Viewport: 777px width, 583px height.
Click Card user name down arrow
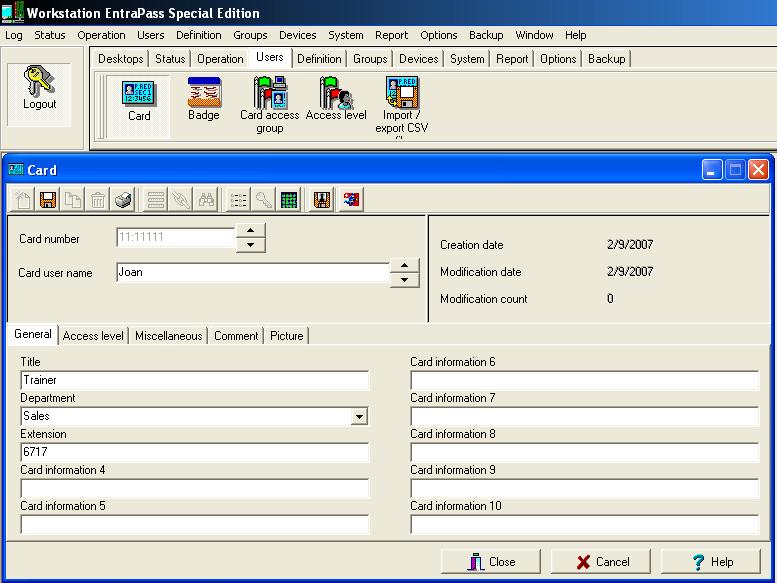click(x=404, y=280)
